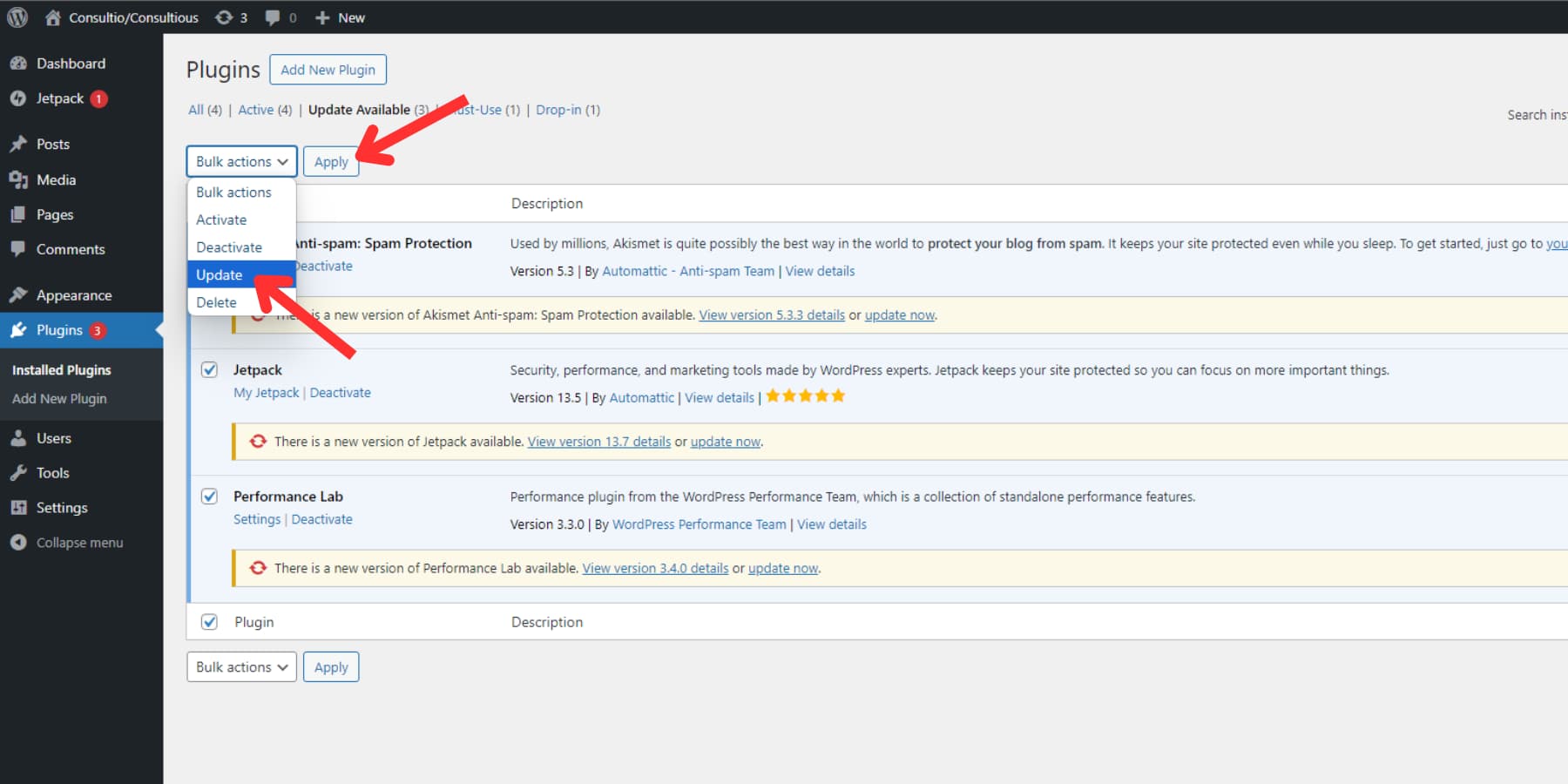
Task: Uncheck the Performance Lab checkbox
Action: pyautogui.click(x=209, y=496)
